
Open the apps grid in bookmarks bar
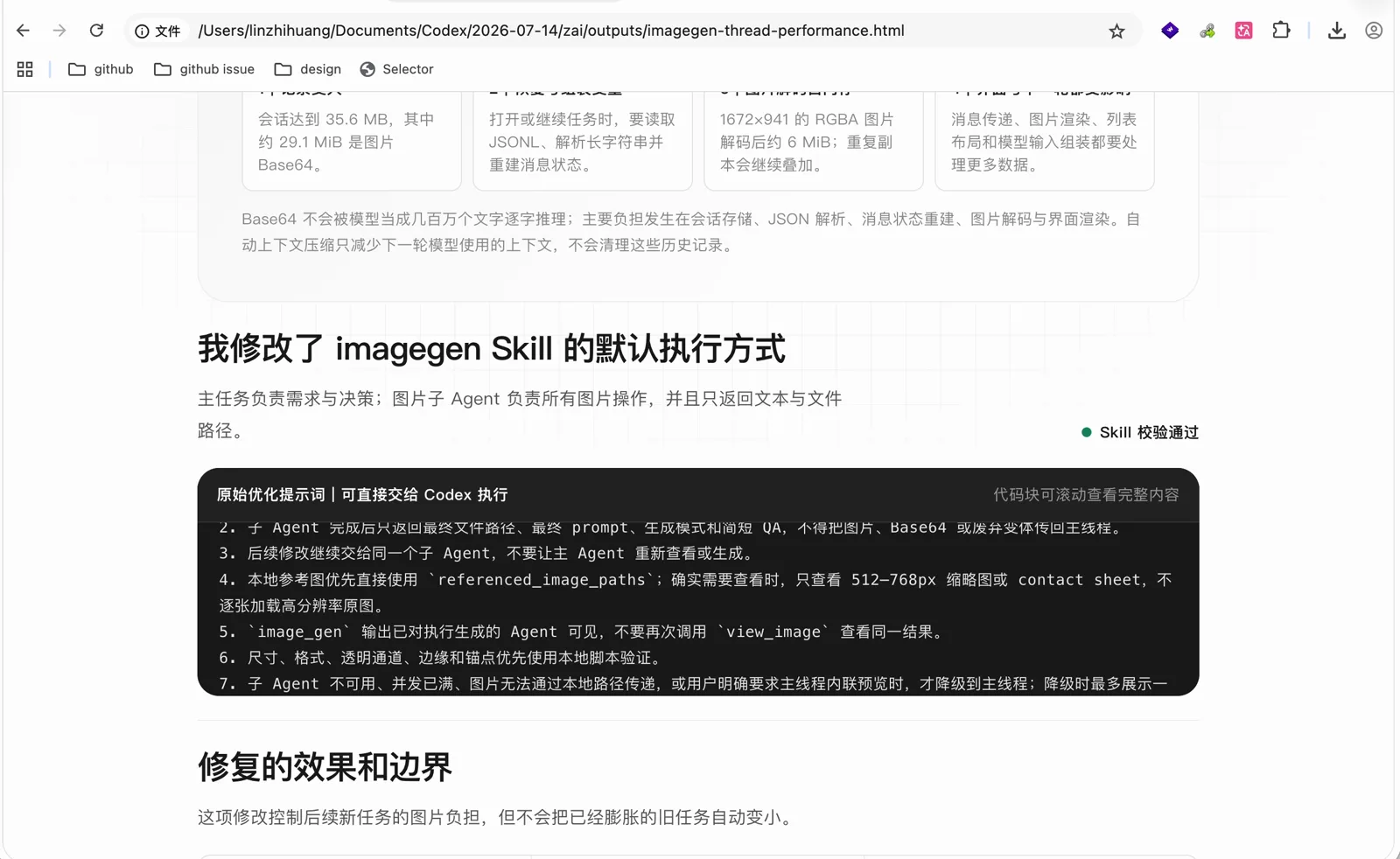pyautogui.click(x=24, y=69)
